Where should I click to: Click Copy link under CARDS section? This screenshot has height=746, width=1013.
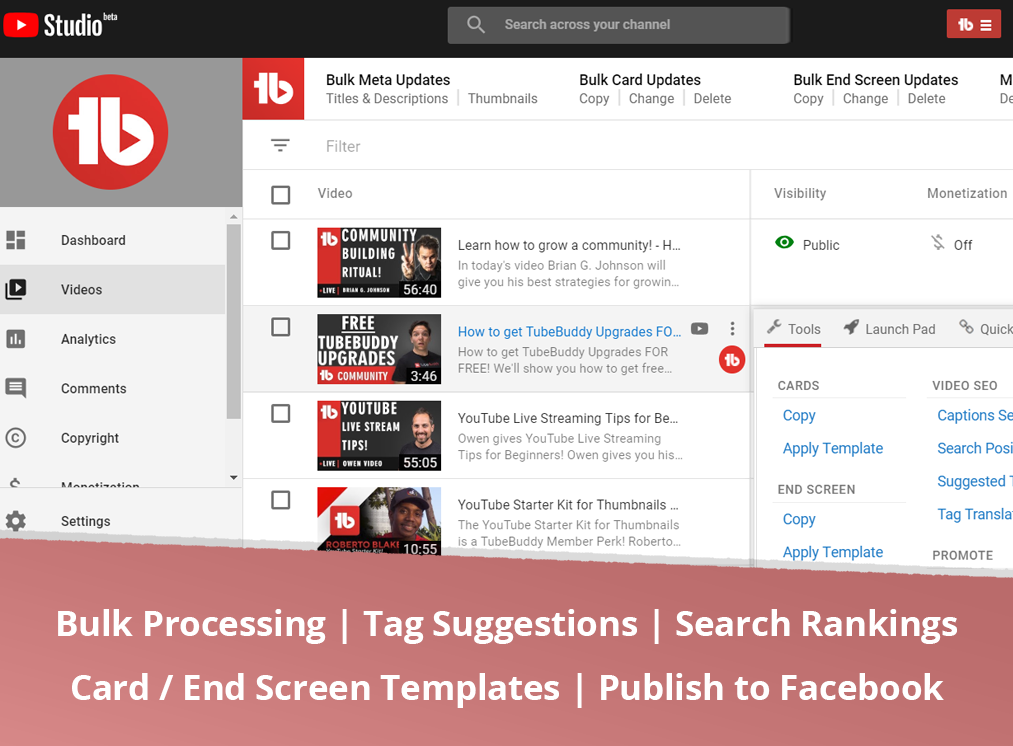(x=799, y=416)
